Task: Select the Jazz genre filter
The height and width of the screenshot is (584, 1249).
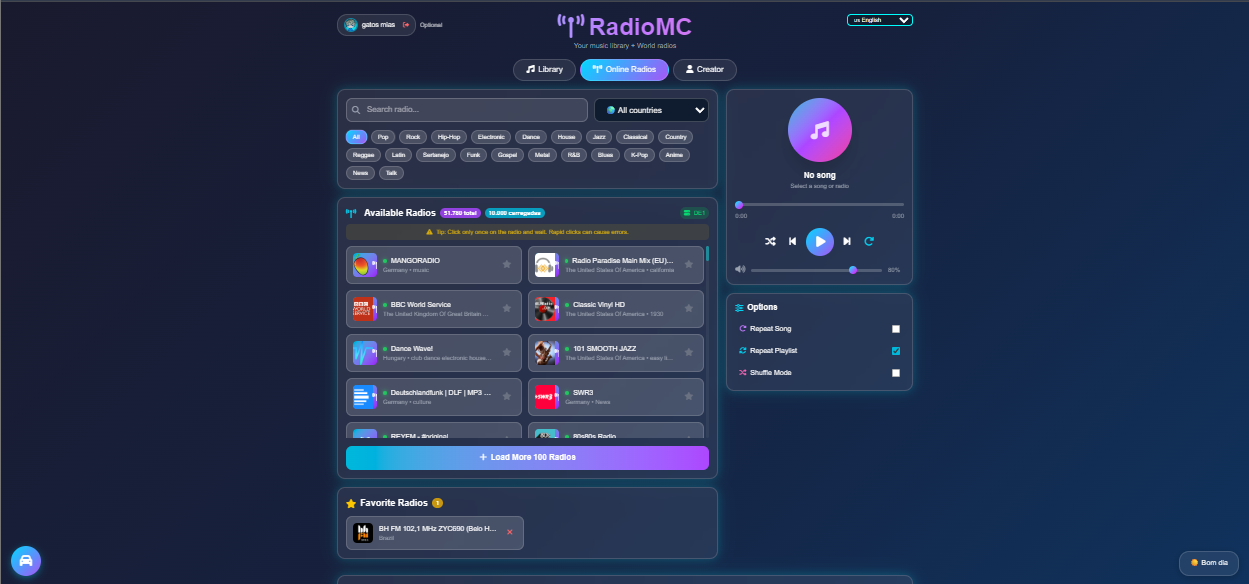Action: click(598, 136)
